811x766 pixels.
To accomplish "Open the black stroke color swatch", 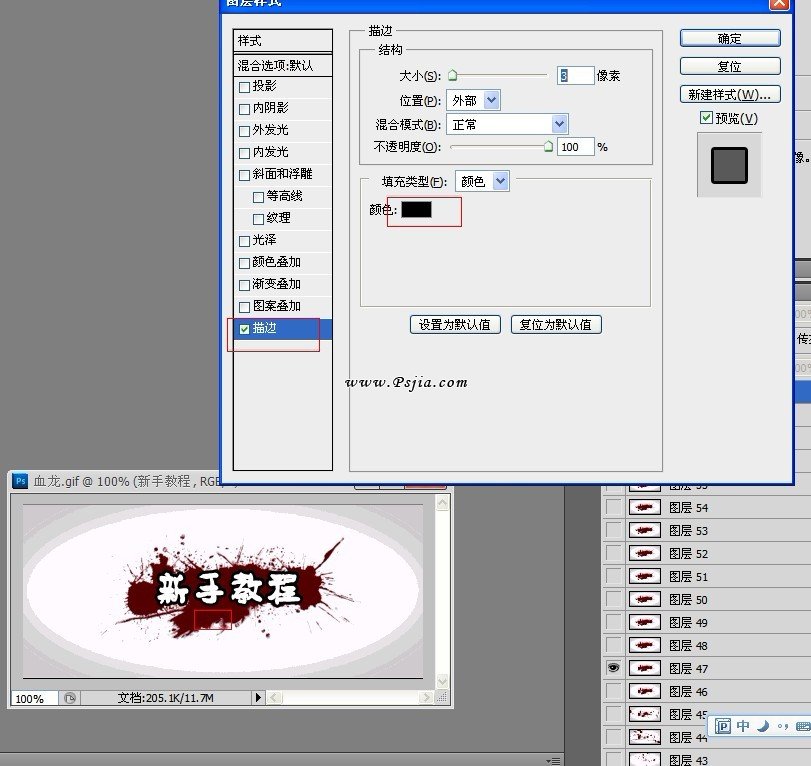I will [416, 209].
